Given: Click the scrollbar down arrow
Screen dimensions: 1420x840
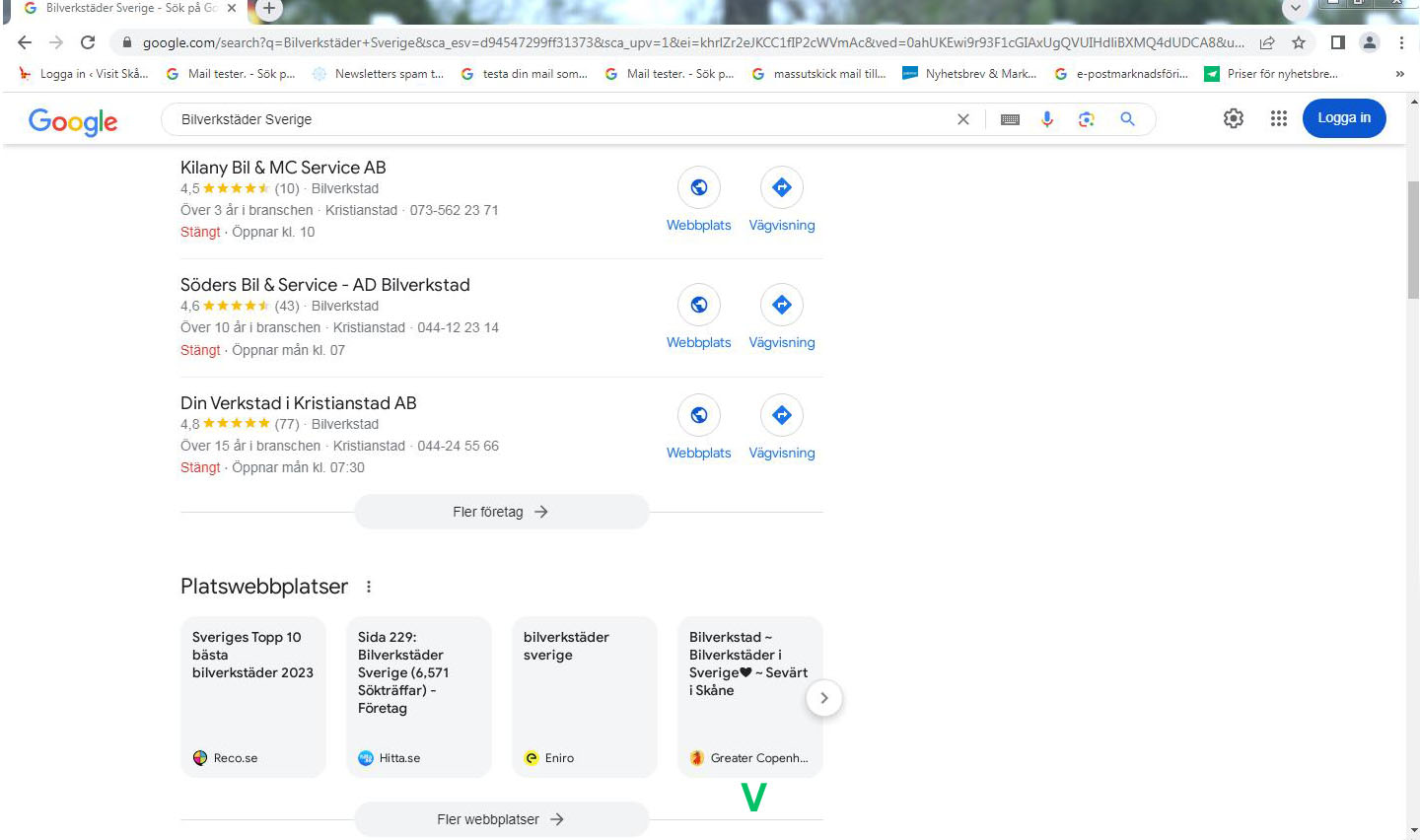Looking at the screenshot, I should tap(1413, 831).
